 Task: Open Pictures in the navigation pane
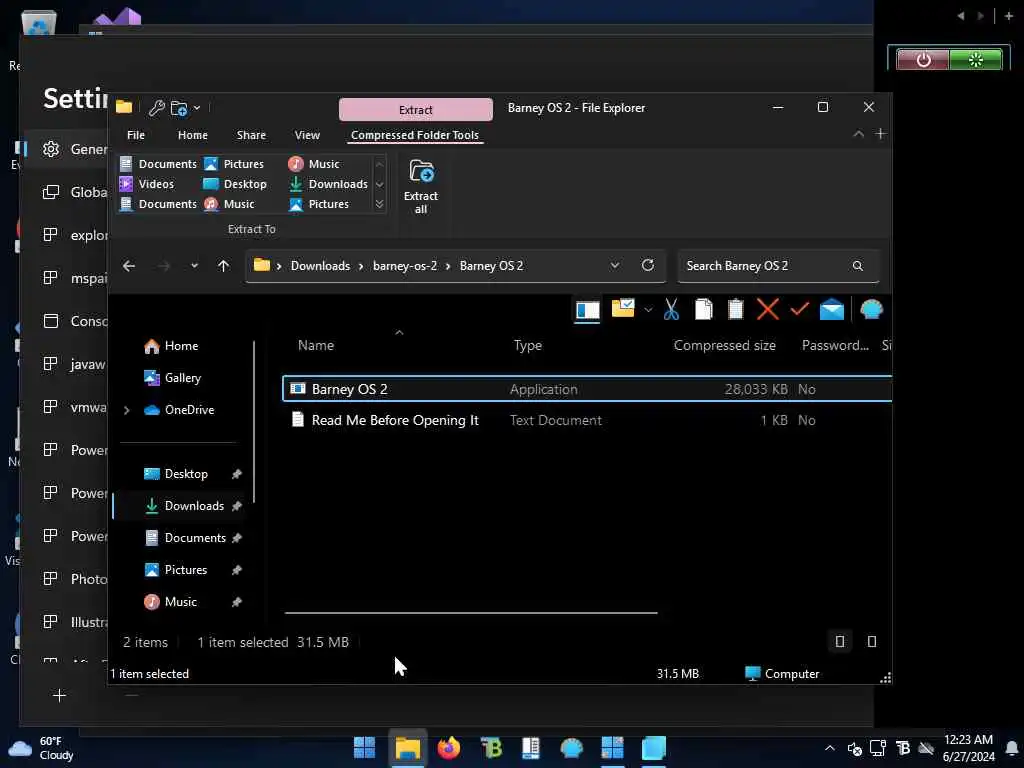[x=175, y=570]
